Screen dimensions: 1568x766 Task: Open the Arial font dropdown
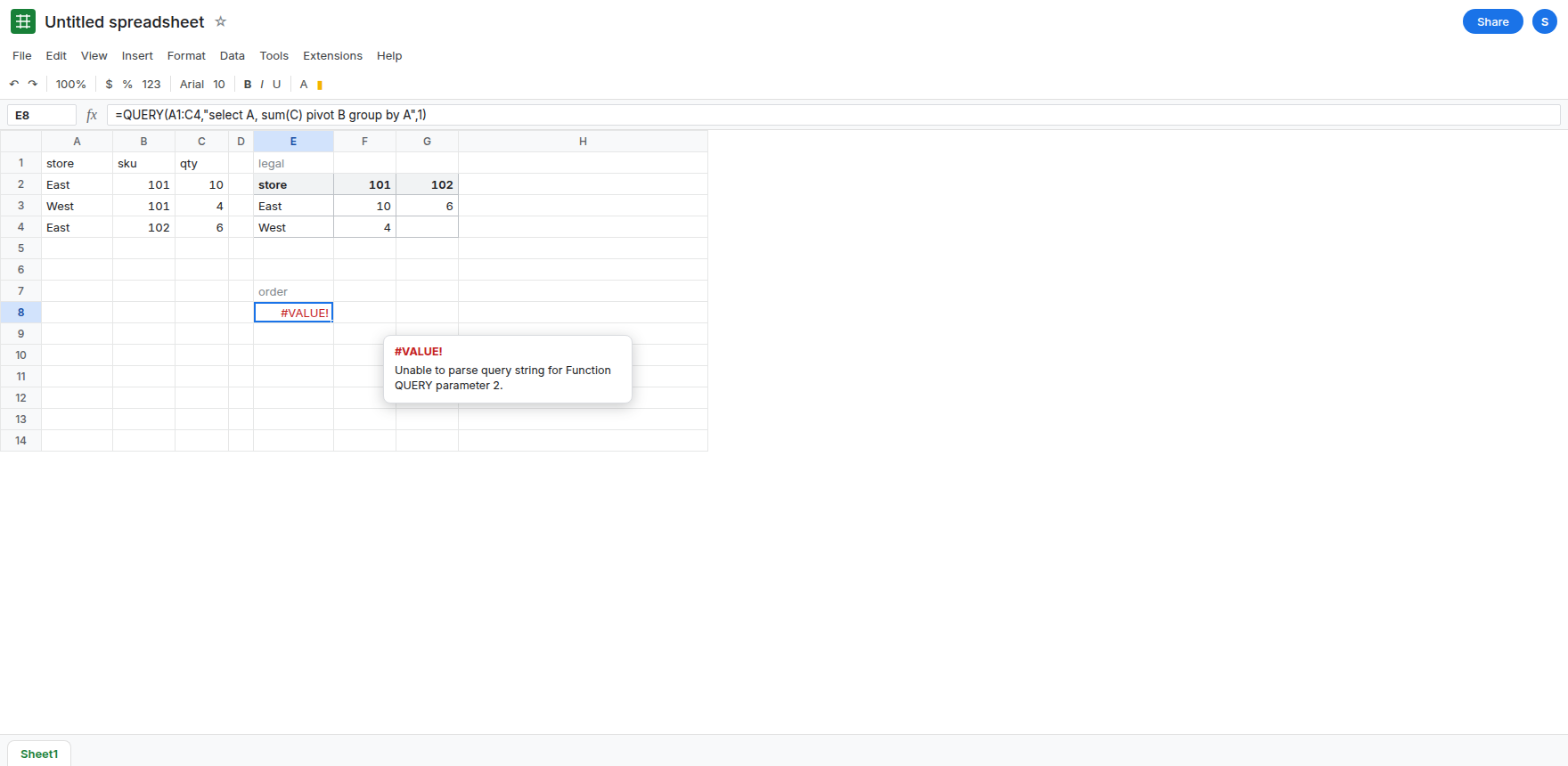click(192, 84)
